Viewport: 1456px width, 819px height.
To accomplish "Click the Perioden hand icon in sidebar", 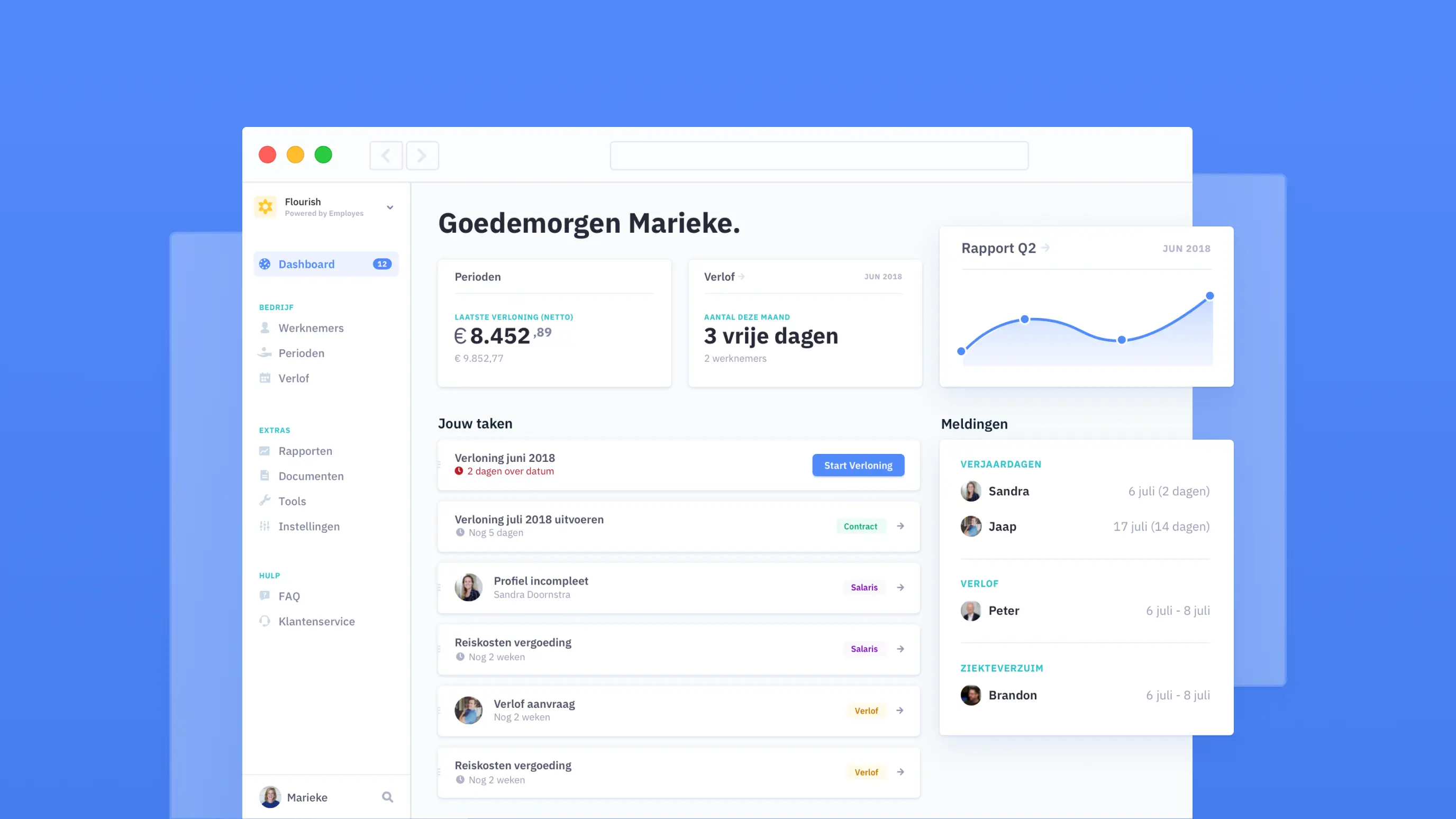I will [x=265, y=353].
